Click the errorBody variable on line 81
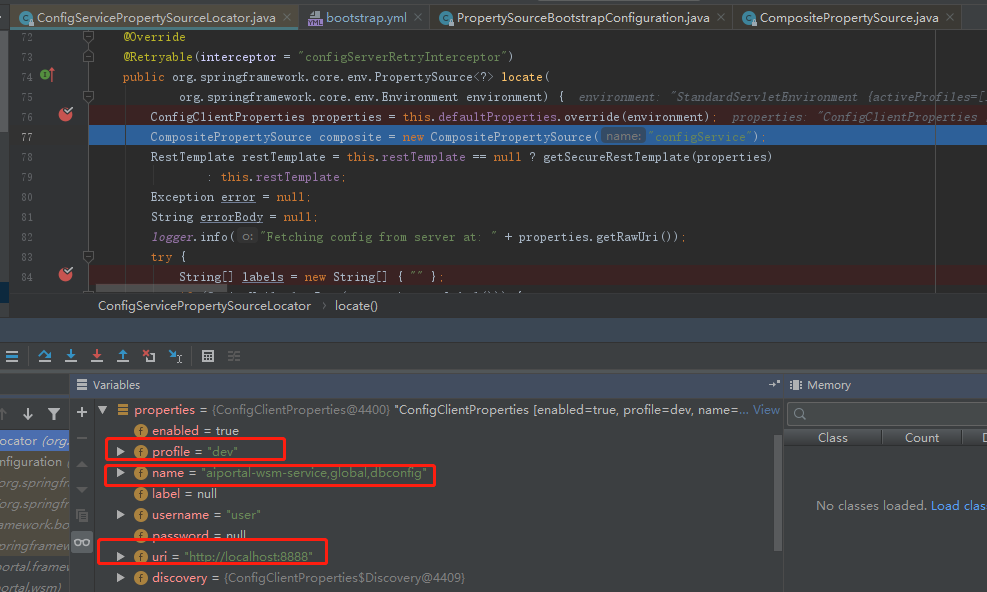The image size is (987, 592). 232,217
